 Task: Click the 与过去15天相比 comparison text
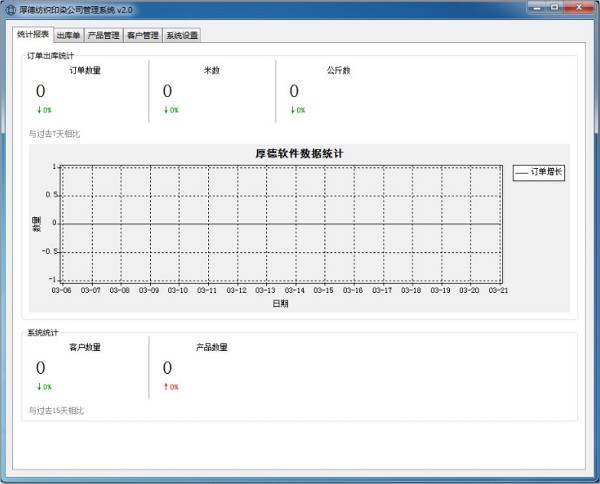[x=57, y=410]
